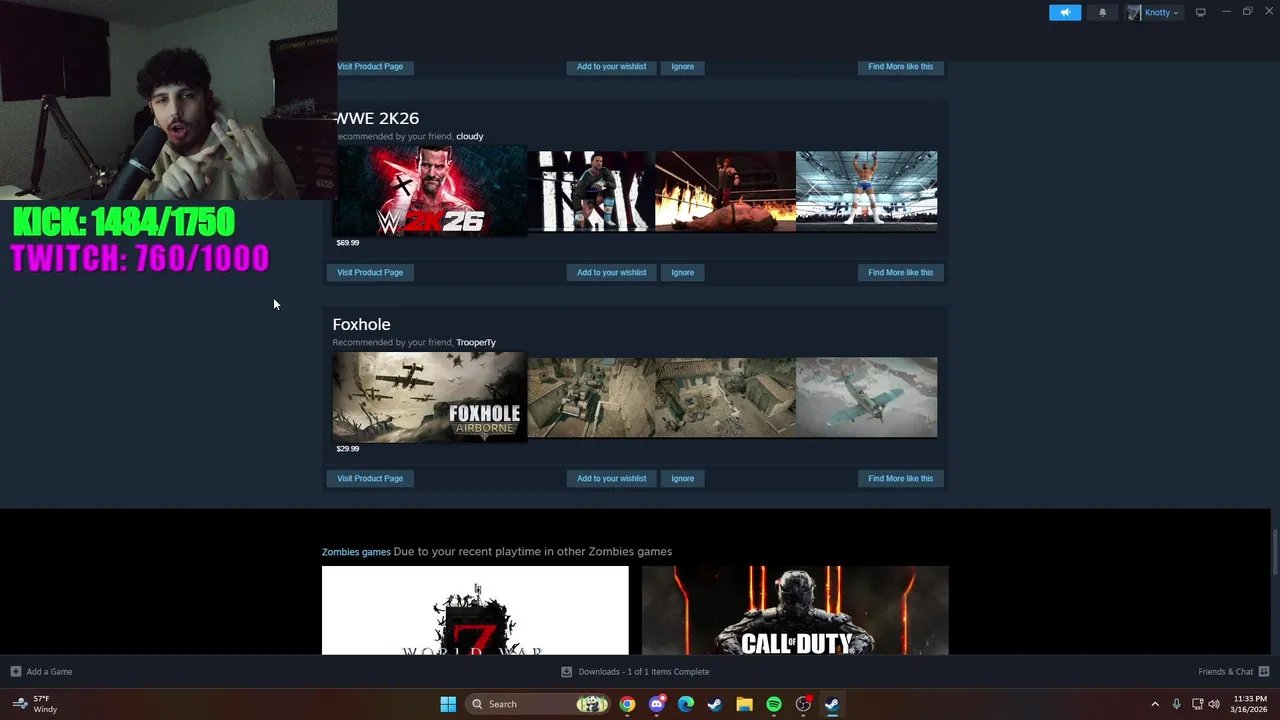Open the World War Z game capsule

tap(475, 610)
